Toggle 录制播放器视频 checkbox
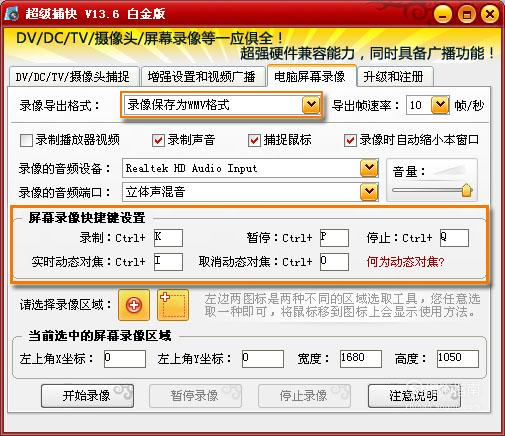The width and height of the screenshot is (505, 436). click(x=26, y=140)
